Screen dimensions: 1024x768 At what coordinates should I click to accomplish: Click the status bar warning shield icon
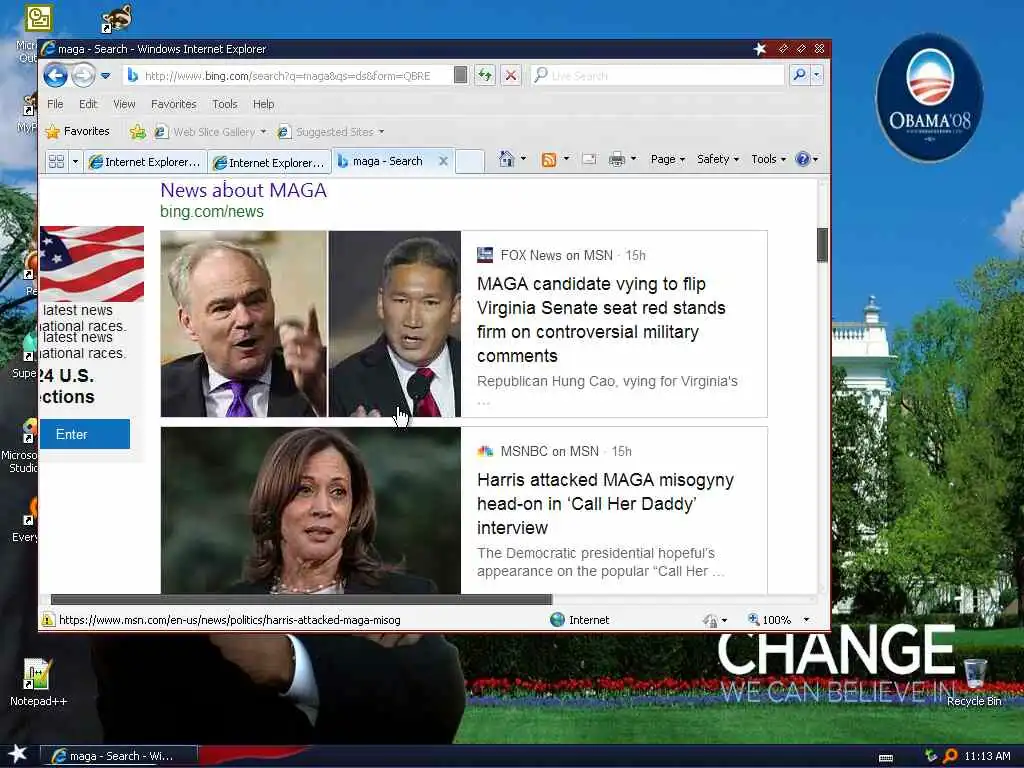pos(48,620)
